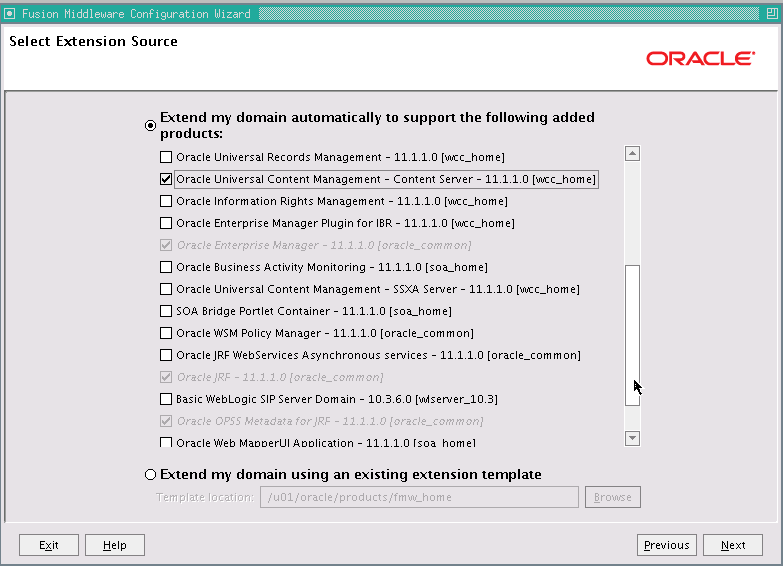The width and height of the screenshot is (783, 566).
Task: Check SOA Bridge Portlet Container checkbox
Action: point(166,311)
